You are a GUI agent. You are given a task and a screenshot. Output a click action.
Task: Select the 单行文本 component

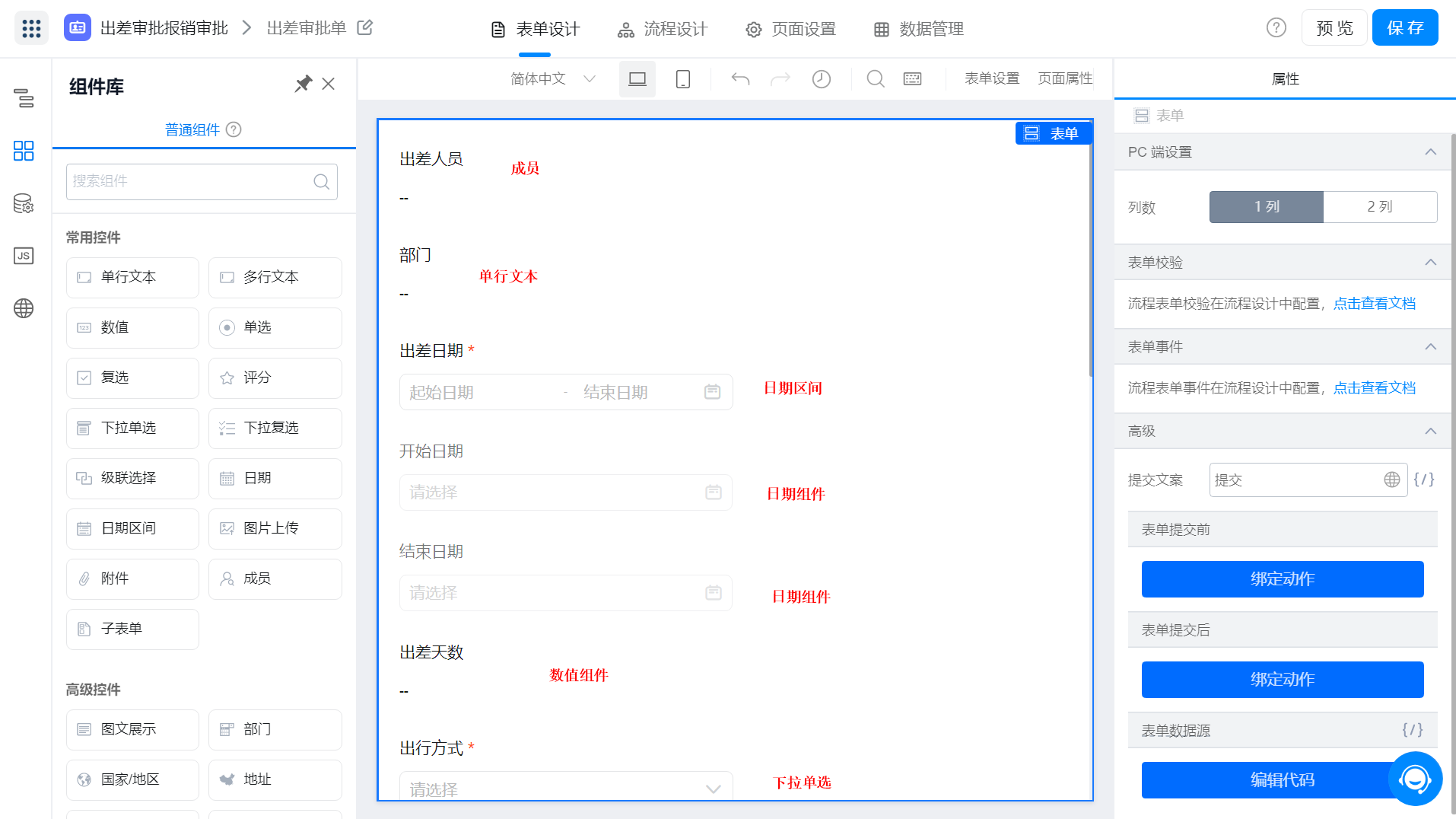132,277
